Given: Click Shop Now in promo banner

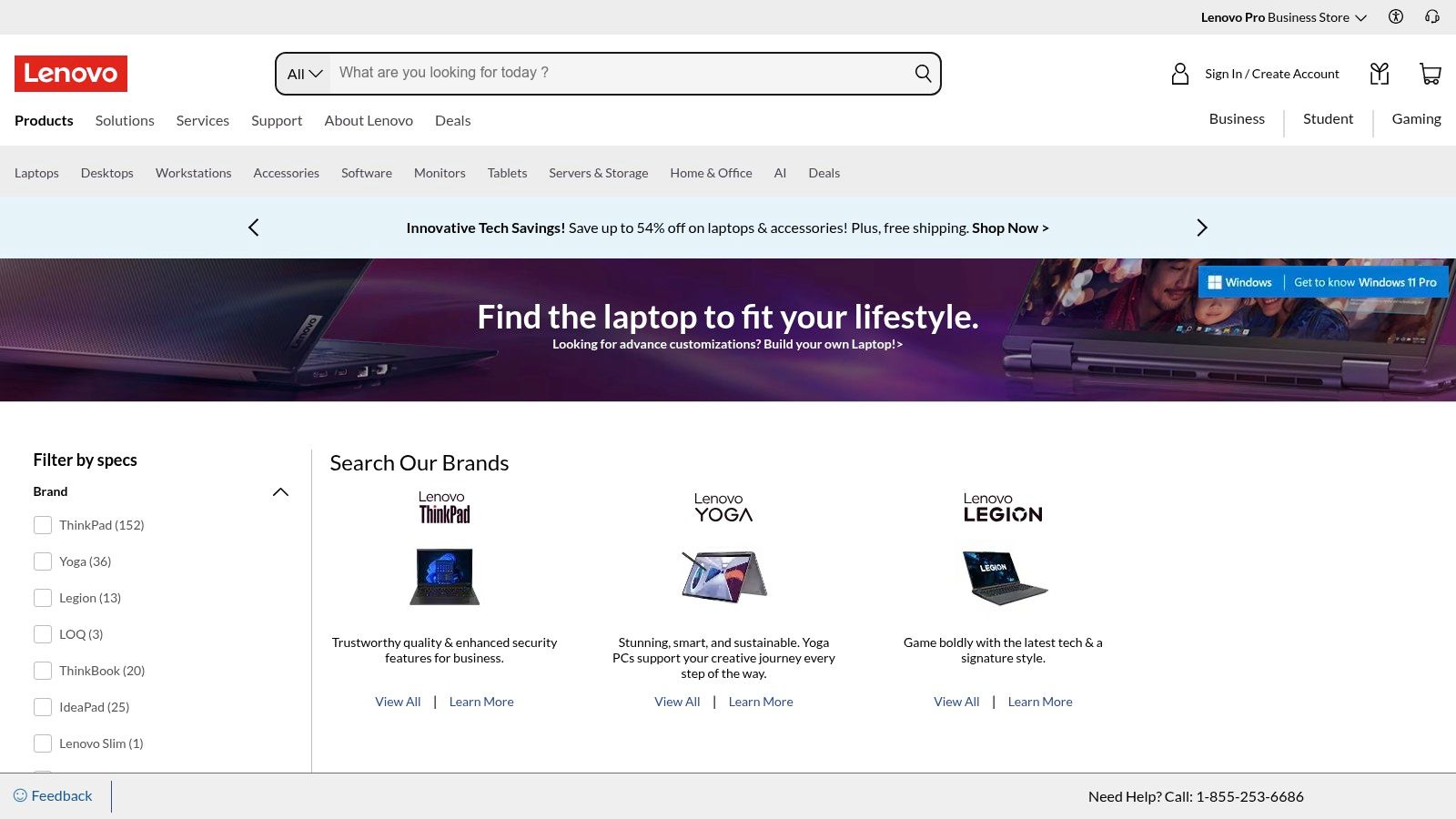Looking at the screenshot, I should coord(1010,228).
